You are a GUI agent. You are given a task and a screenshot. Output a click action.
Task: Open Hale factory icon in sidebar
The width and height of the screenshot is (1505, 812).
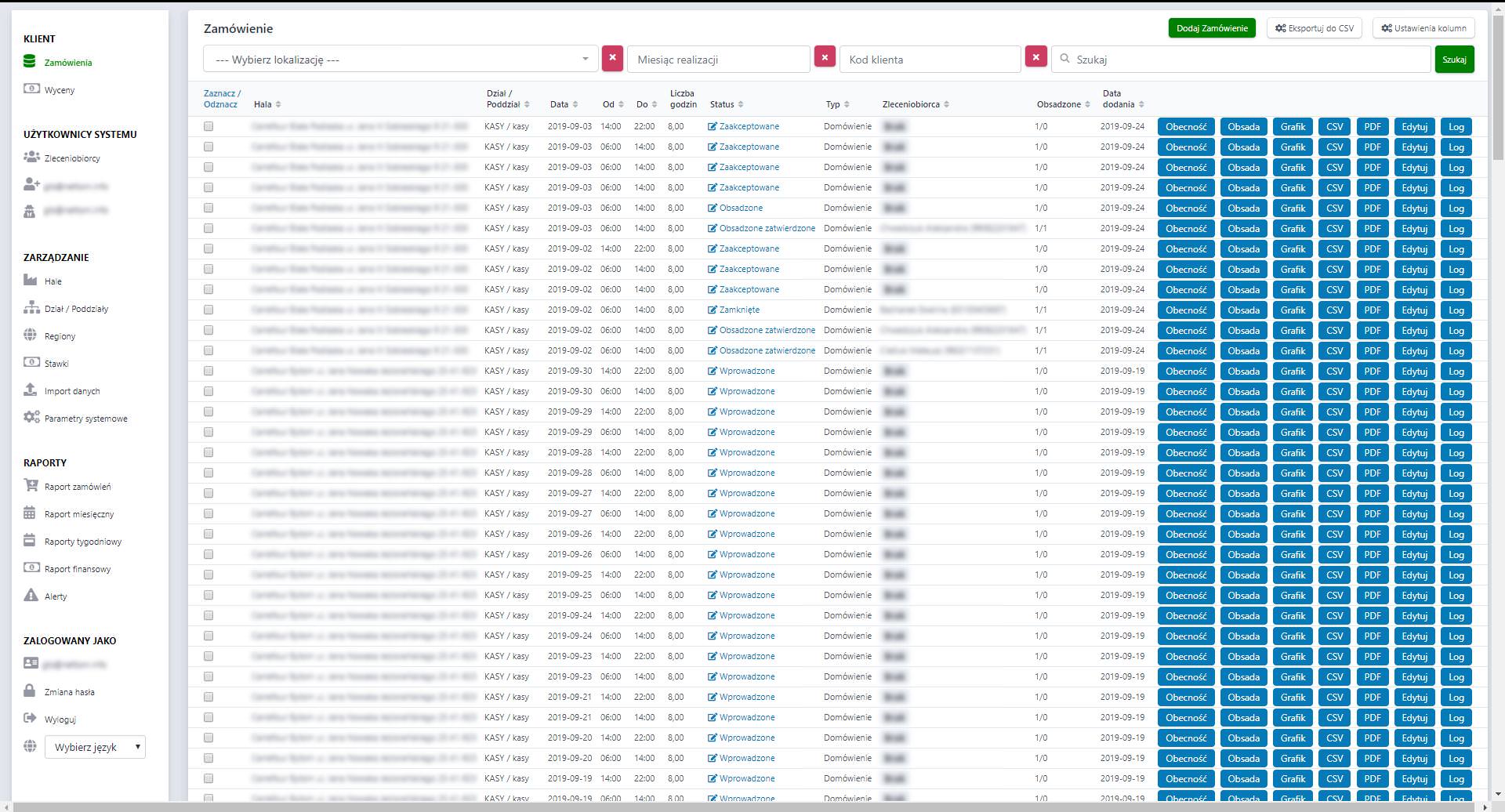(x=31, y=281)
